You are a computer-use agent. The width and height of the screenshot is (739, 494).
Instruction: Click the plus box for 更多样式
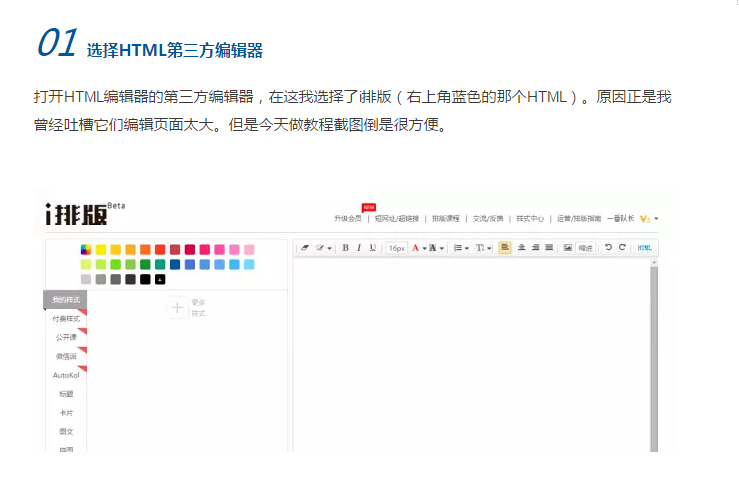point(177,309)
